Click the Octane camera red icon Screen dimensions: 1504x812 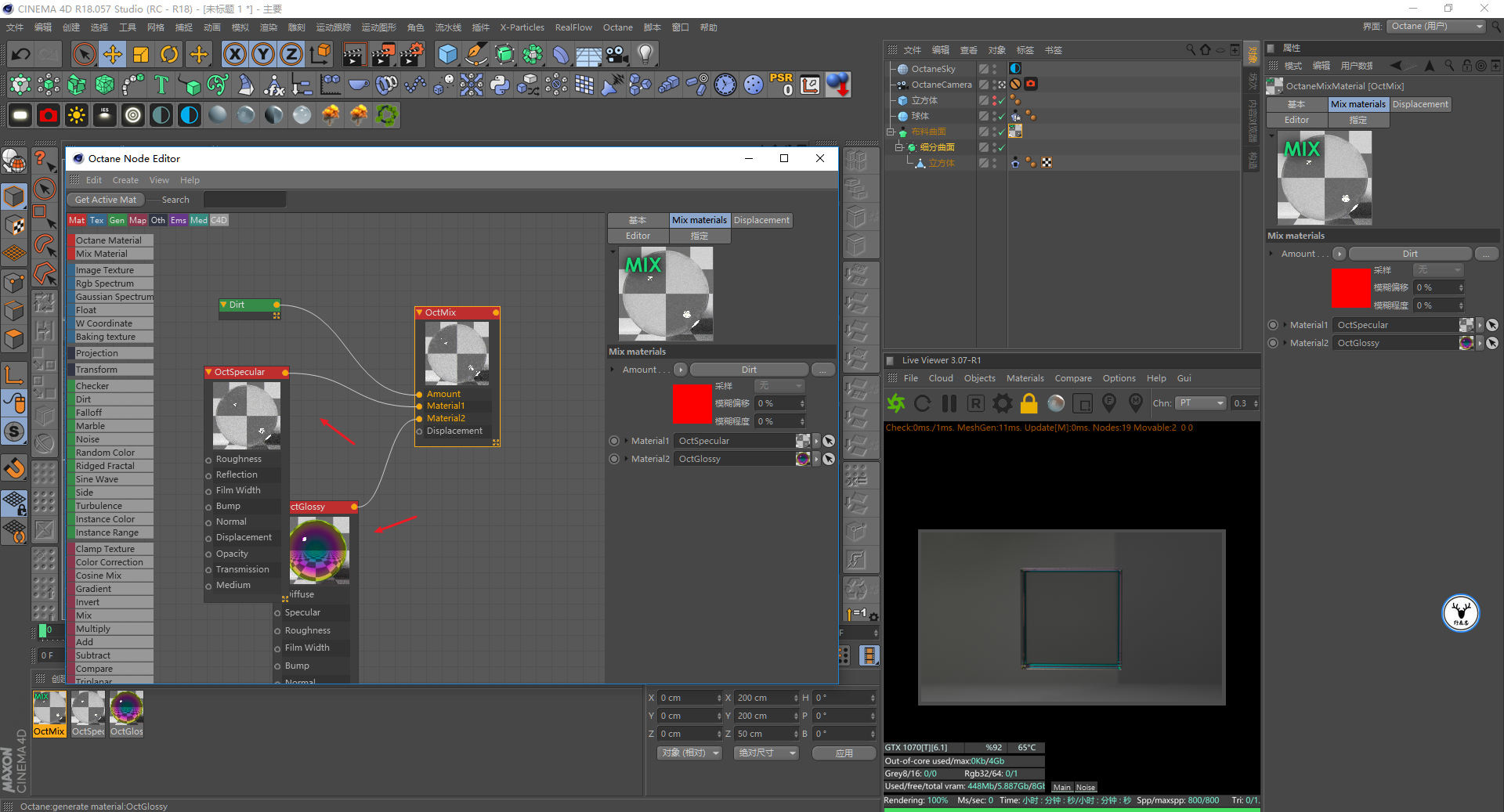pos(49,115)
